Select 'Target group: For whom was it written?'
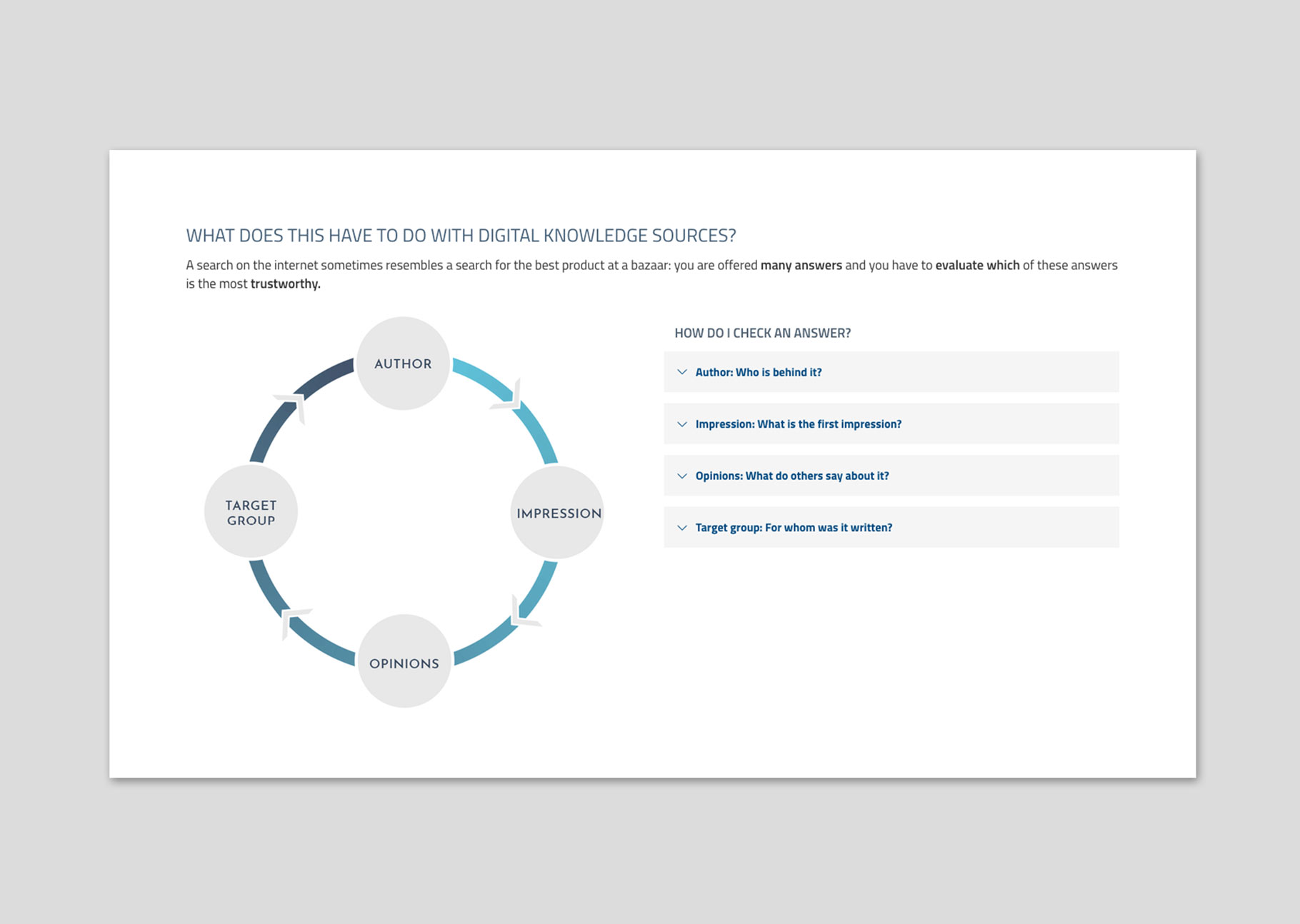This screenshot has width=1300, height=924. tap(794, 528)
